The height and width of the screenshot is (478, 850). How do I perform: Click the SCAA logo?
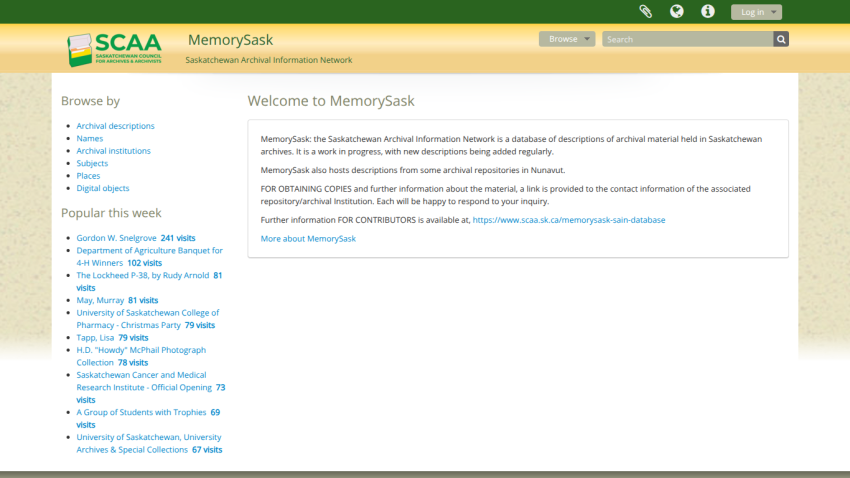(114, 49)
